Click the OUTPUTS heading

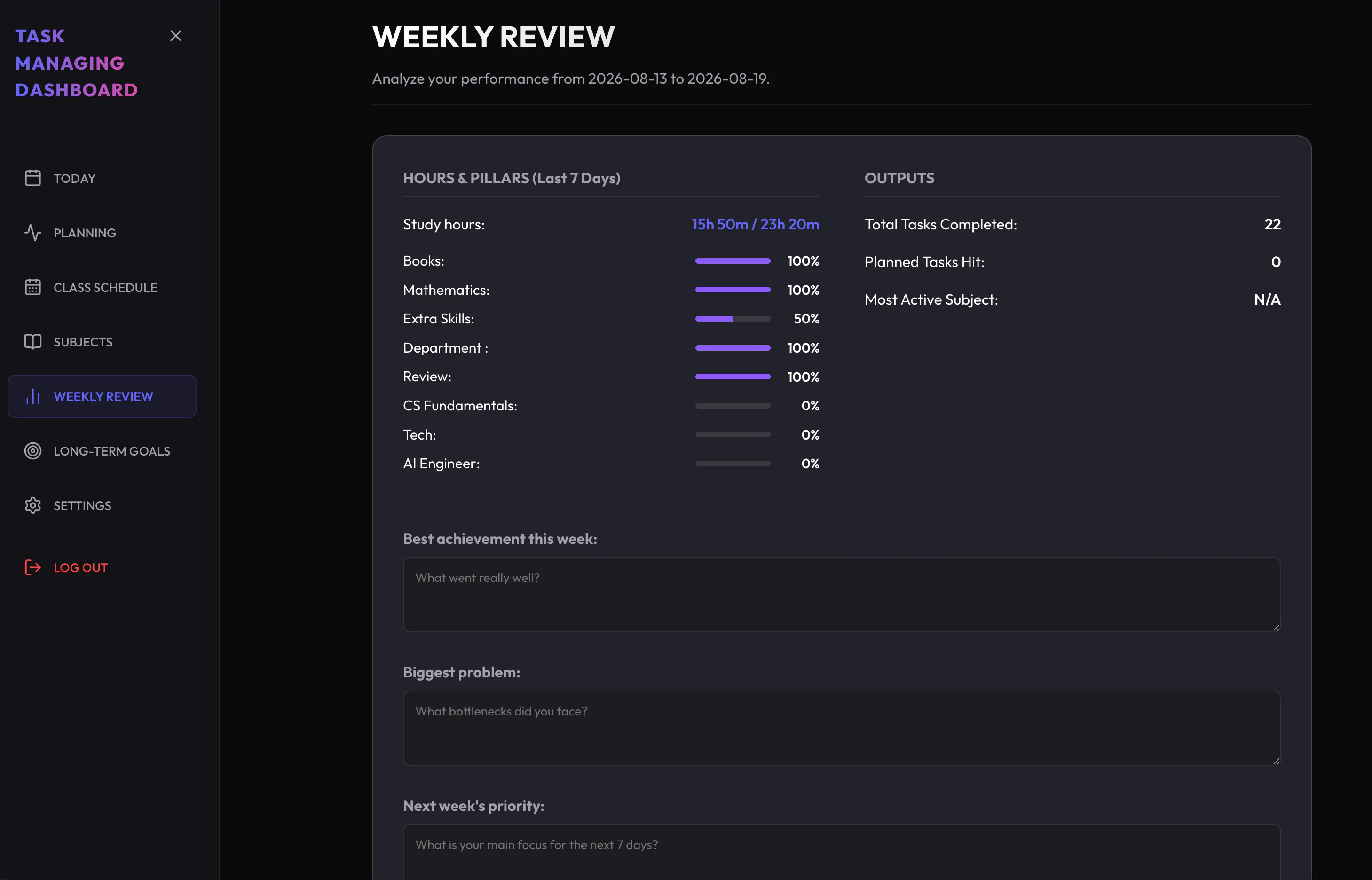(899, 178)
